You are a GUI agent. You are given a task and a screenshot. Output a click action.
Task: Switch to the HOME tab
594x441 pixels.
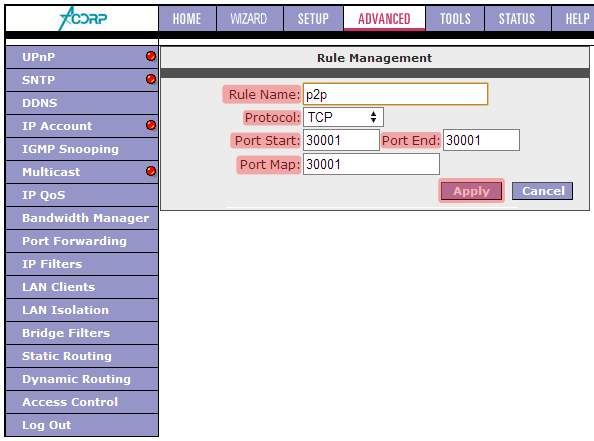pos(187,19)
